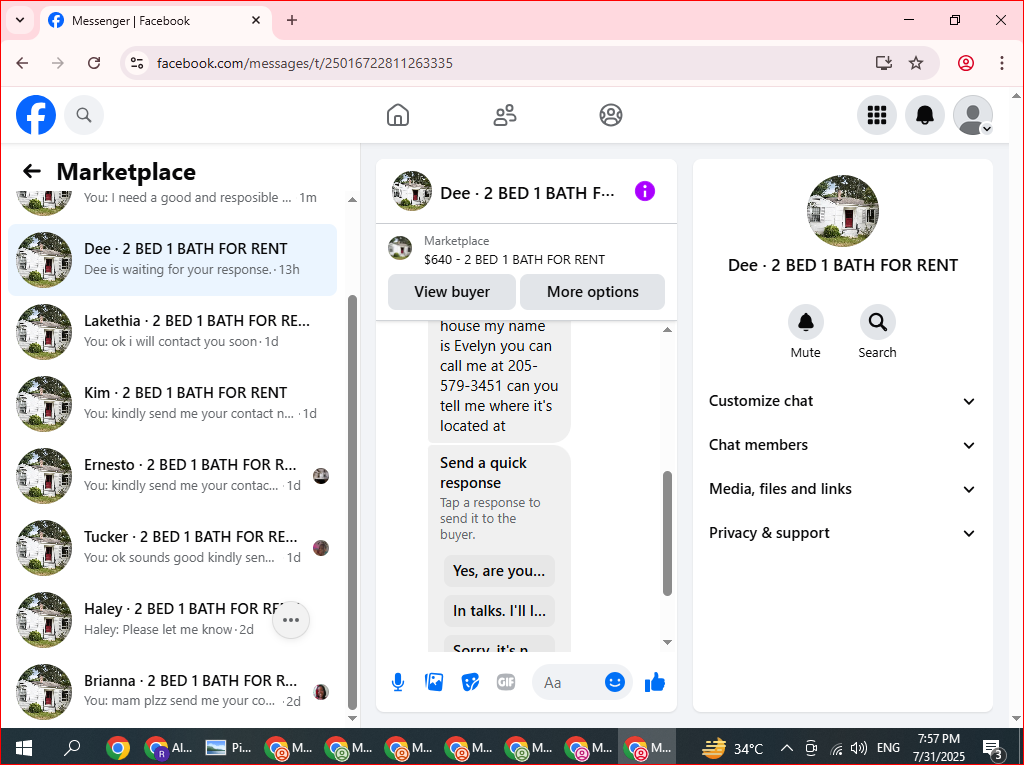Open Kim chat in conversation list

point(173,404)
